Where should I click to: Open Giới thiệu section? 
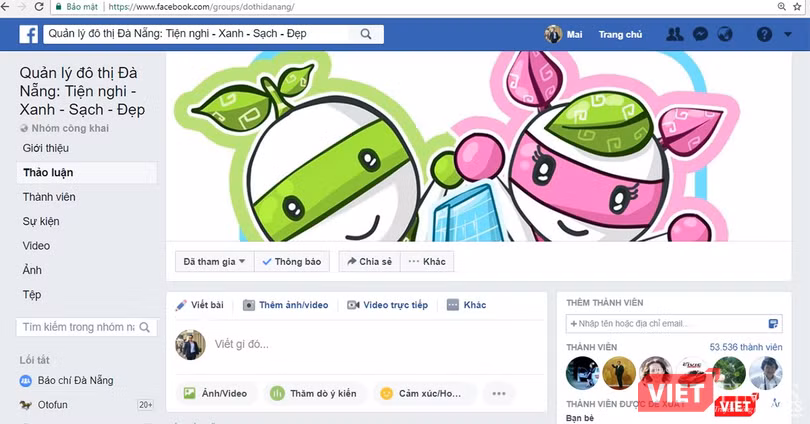click(45, 148)
